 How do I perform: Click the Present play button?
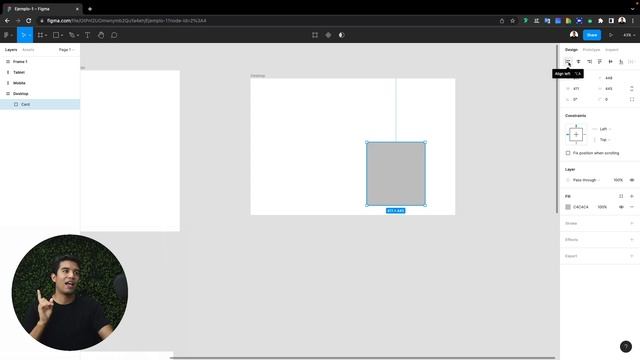coord(611,35)
